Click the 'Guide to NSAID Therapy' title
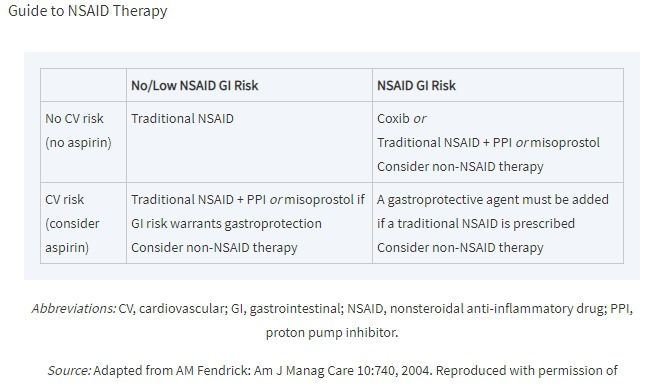The height and width of the screenshot is (386, 646). click(87, 11)
